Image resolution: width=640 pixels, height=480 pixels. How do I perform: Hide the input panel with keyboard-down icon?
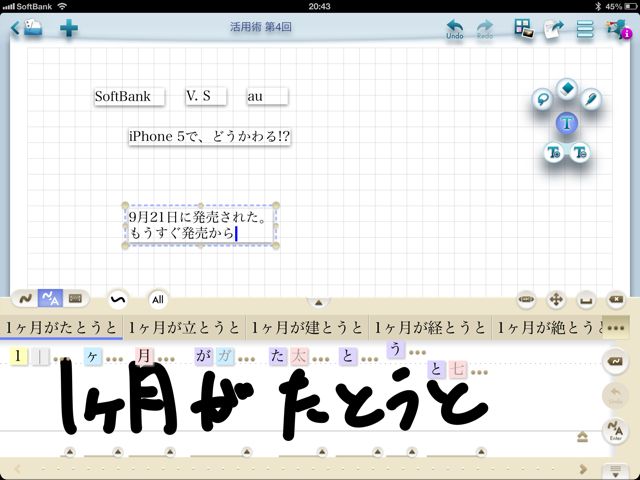pyautogui.click(x=616, y=470)
